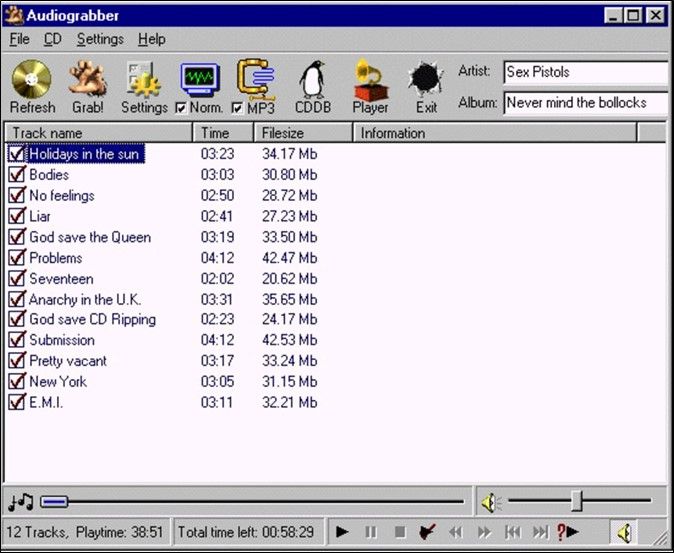The height and width of the screenshot is (553, 674).
Task: Toggle the Norm. checkbox
Action: point(181,108)
